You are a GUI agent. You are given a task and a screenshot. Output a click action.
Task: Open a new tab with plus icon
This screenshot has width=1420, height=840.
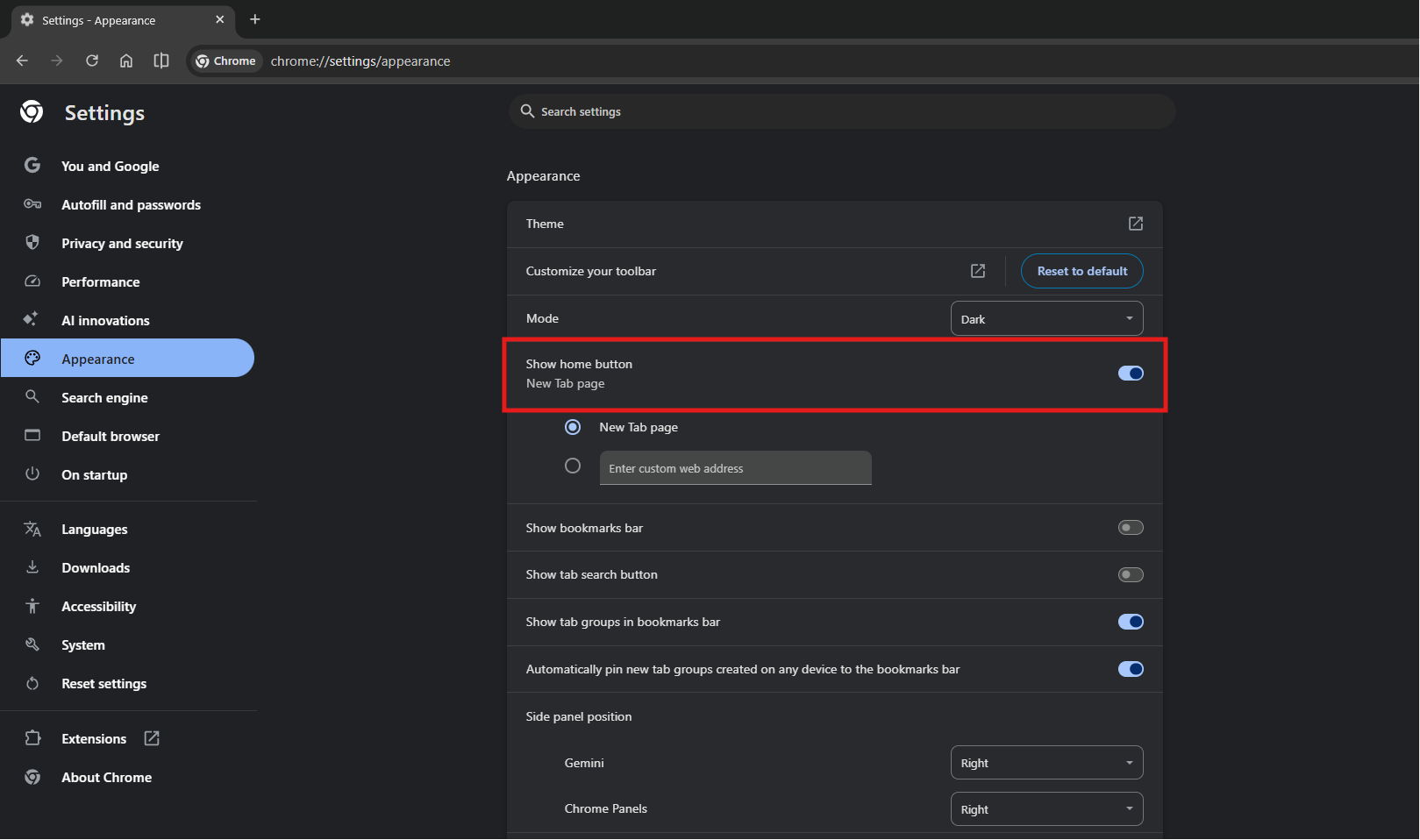[x=255, y=19]
